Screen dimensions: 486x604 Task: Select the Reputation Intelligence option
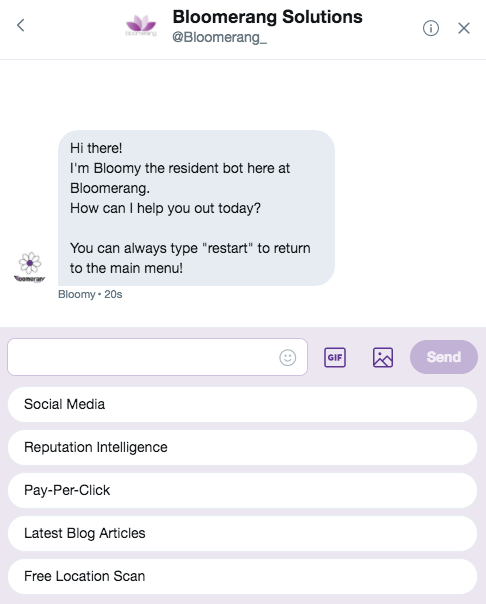pos(242,447)
